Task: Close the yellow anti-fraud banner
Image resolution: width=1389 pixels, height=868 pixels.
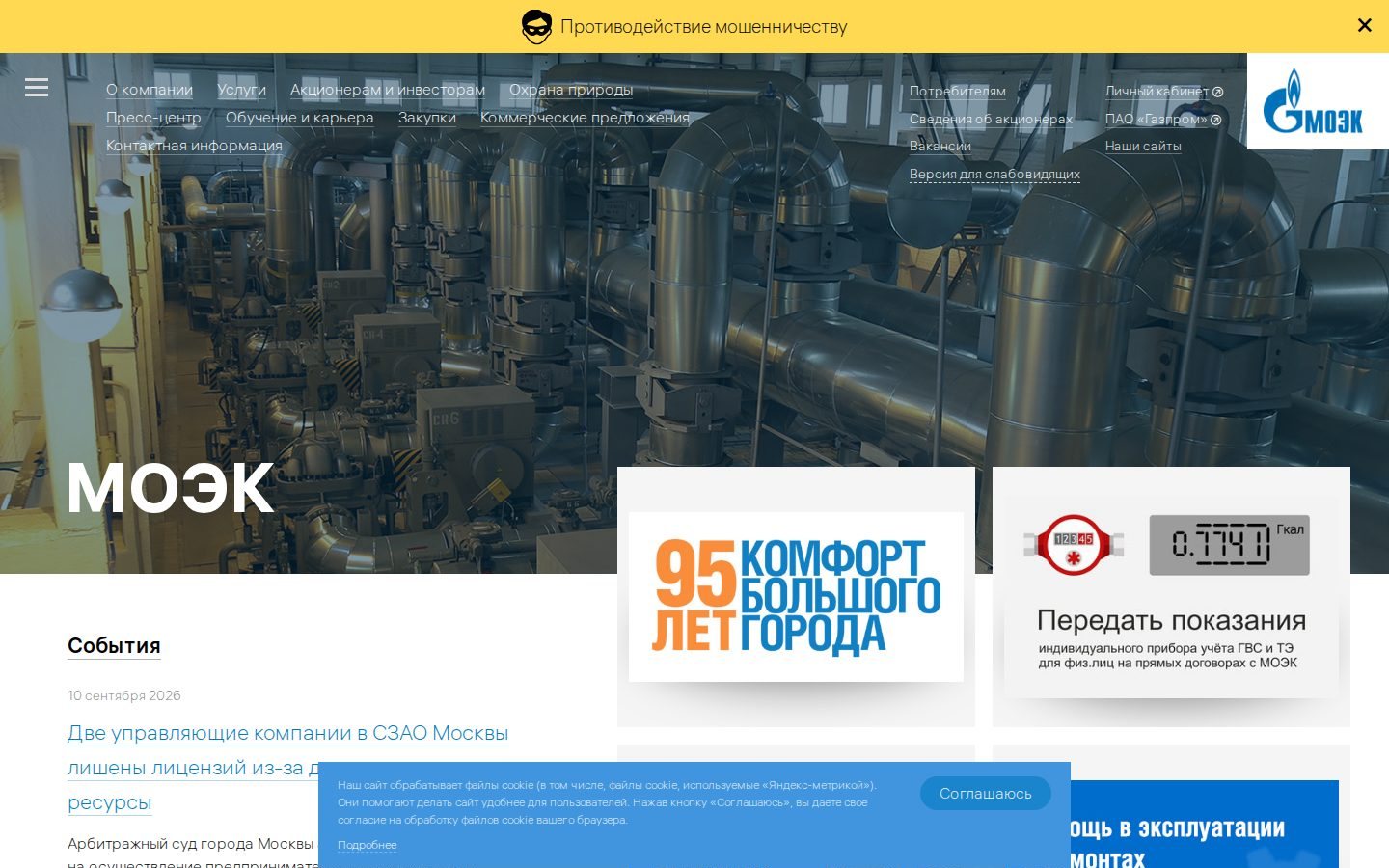Action: [1364, 26]
